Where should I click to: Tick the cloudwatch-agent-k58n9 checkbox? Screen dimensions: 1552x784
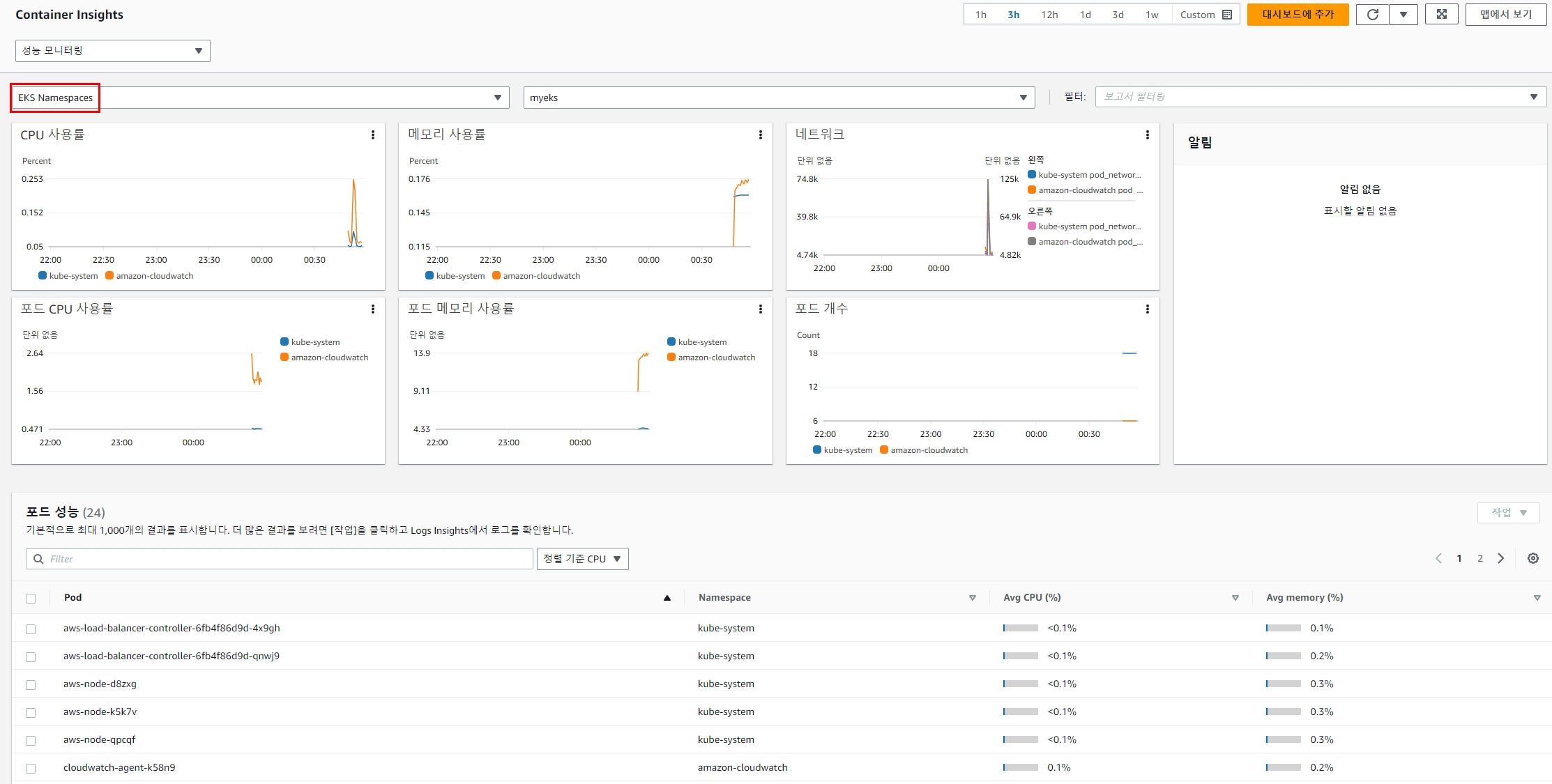point(31,768)
